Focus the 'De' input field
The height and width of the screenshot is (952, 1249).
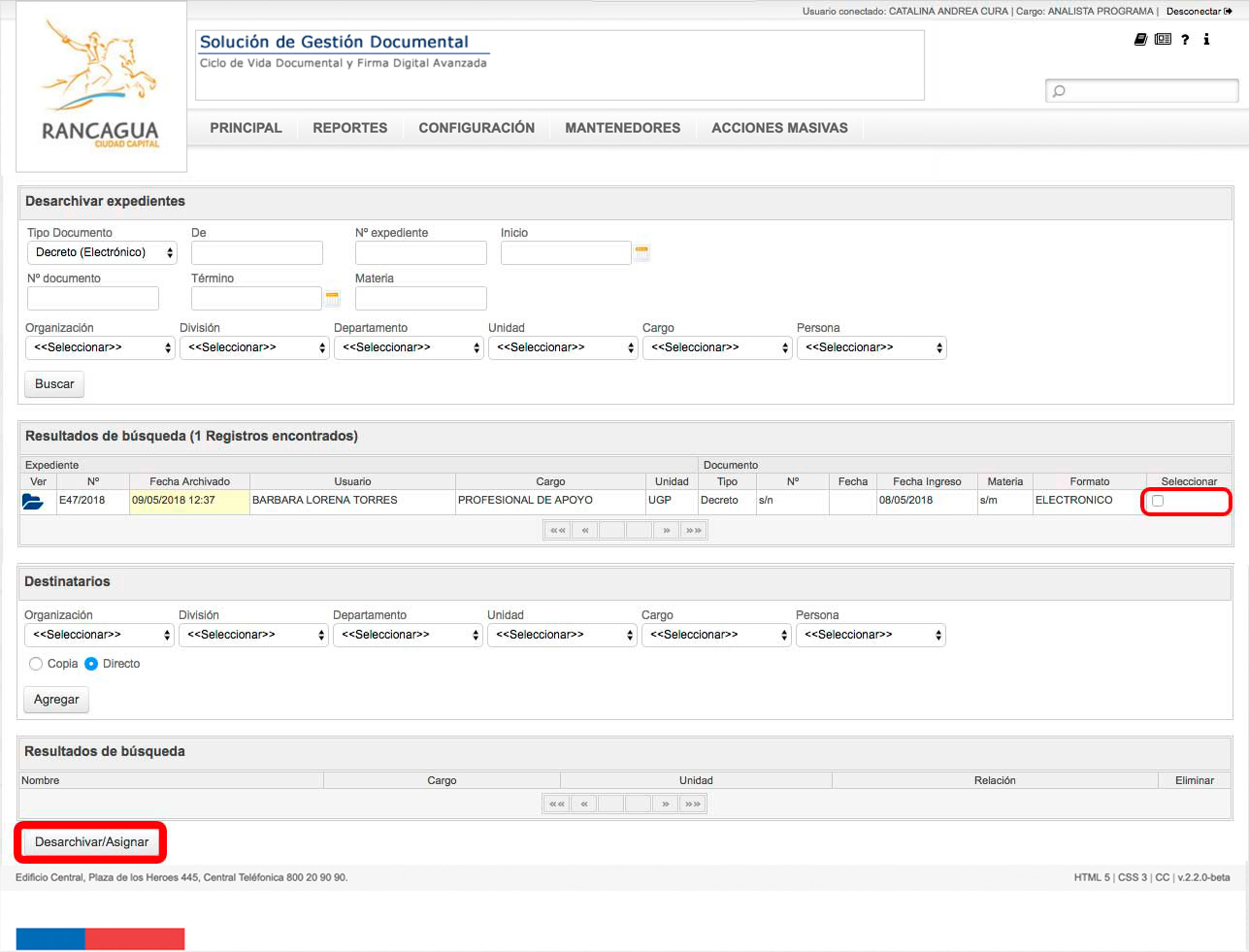(x=257, y=253)
